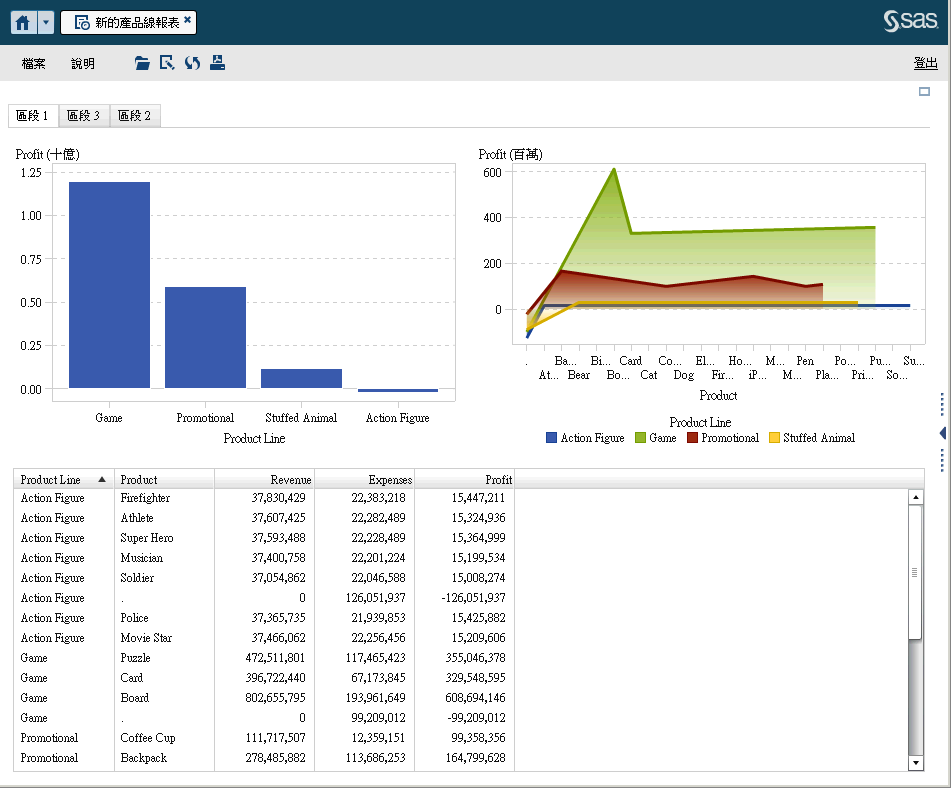This screenshot has width=951, height=788.
Task: Switch to the 區段 2 tab
Action: (x=135, y=116)
